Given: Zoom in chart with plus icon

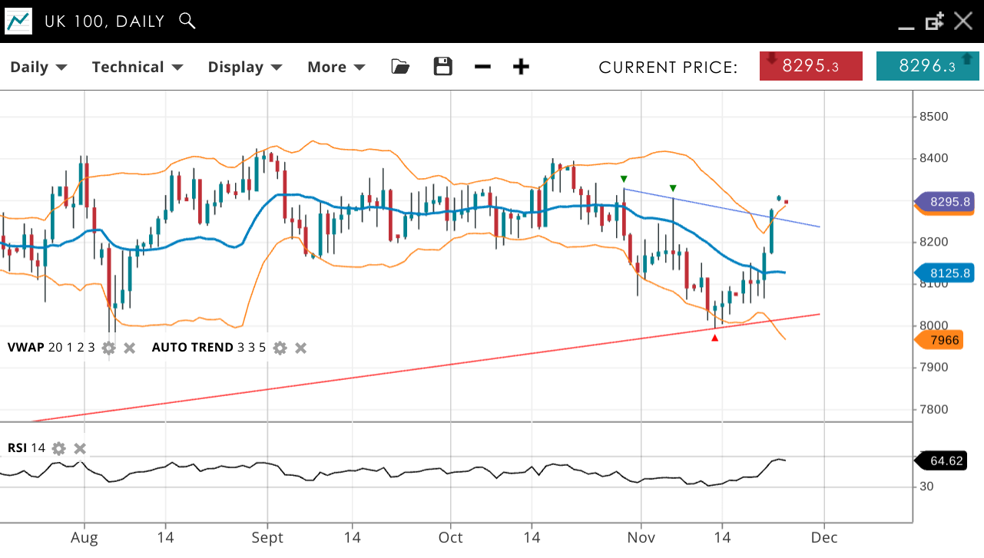Looking at the screenshot, I should 521,67.
